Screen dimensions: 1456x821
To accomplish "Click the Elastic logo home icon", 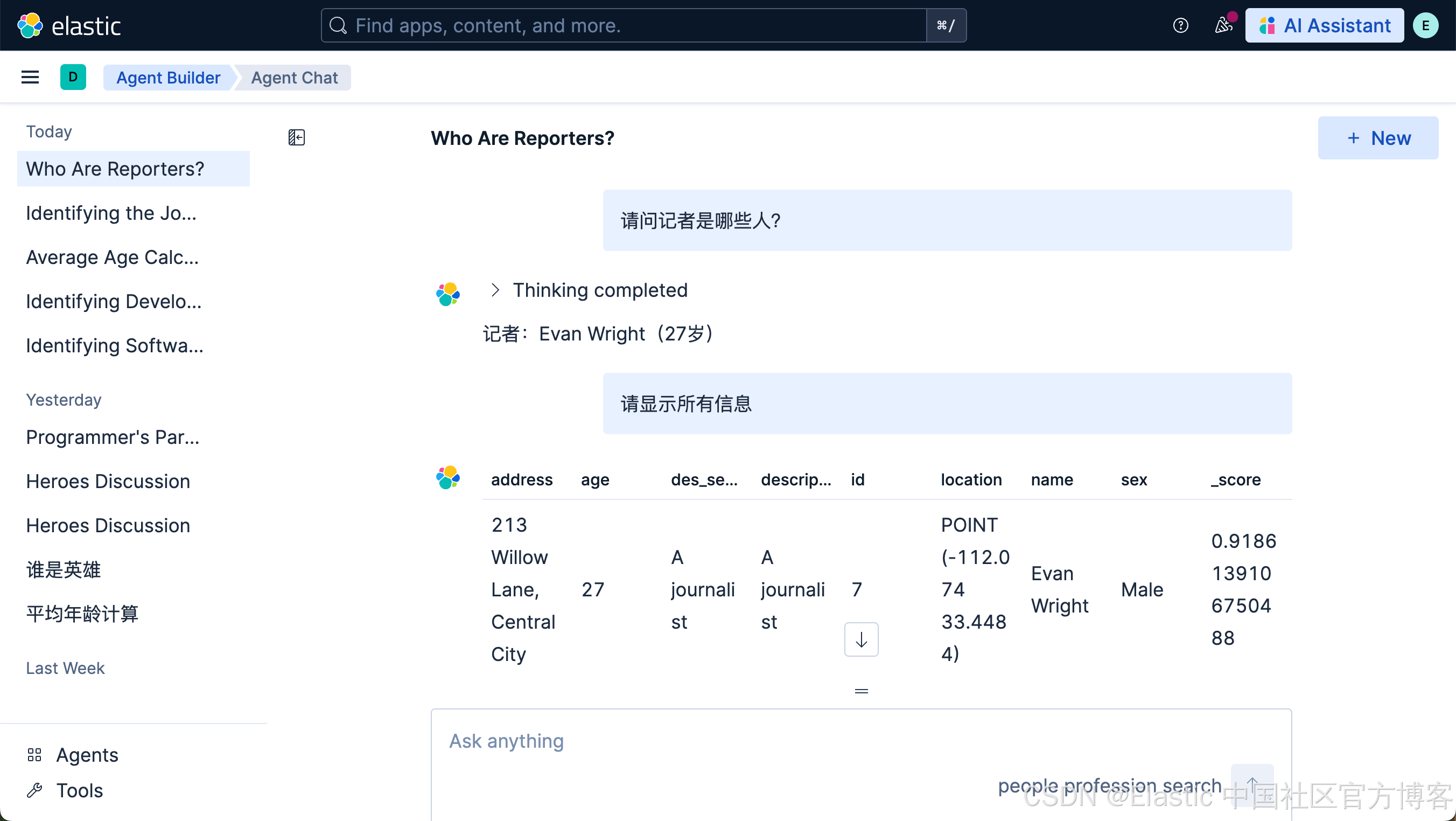I will (30, 25).
